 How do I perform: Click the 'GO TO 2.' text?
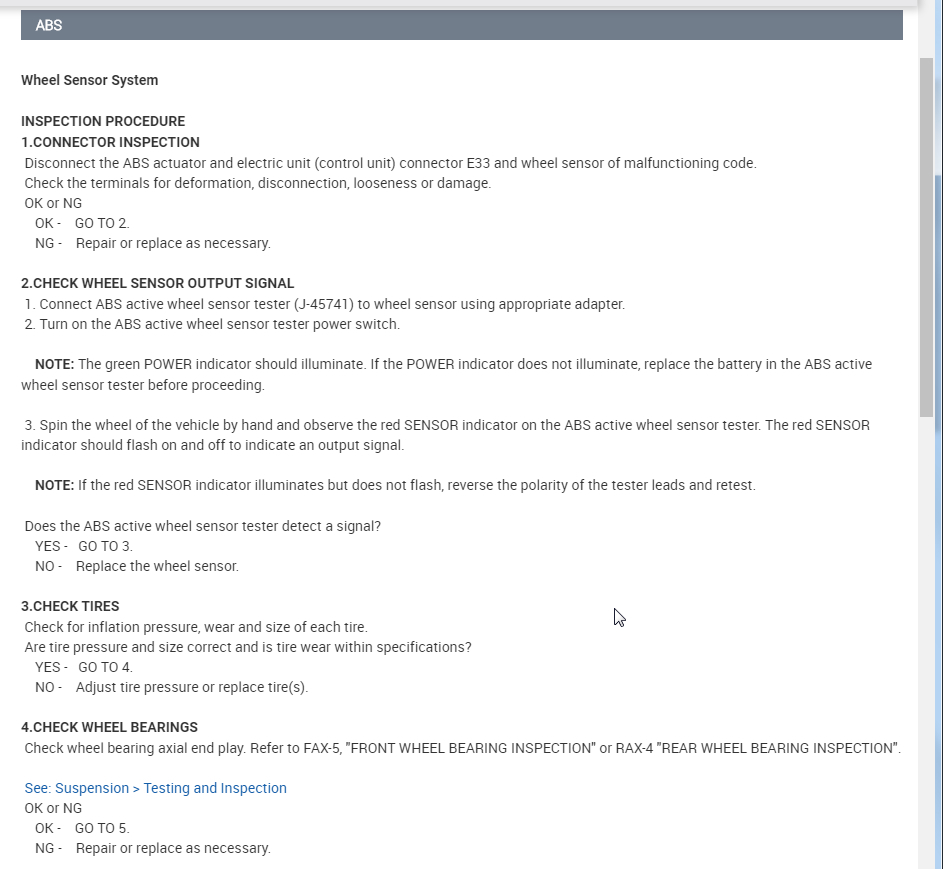click(x=102, y=223)
